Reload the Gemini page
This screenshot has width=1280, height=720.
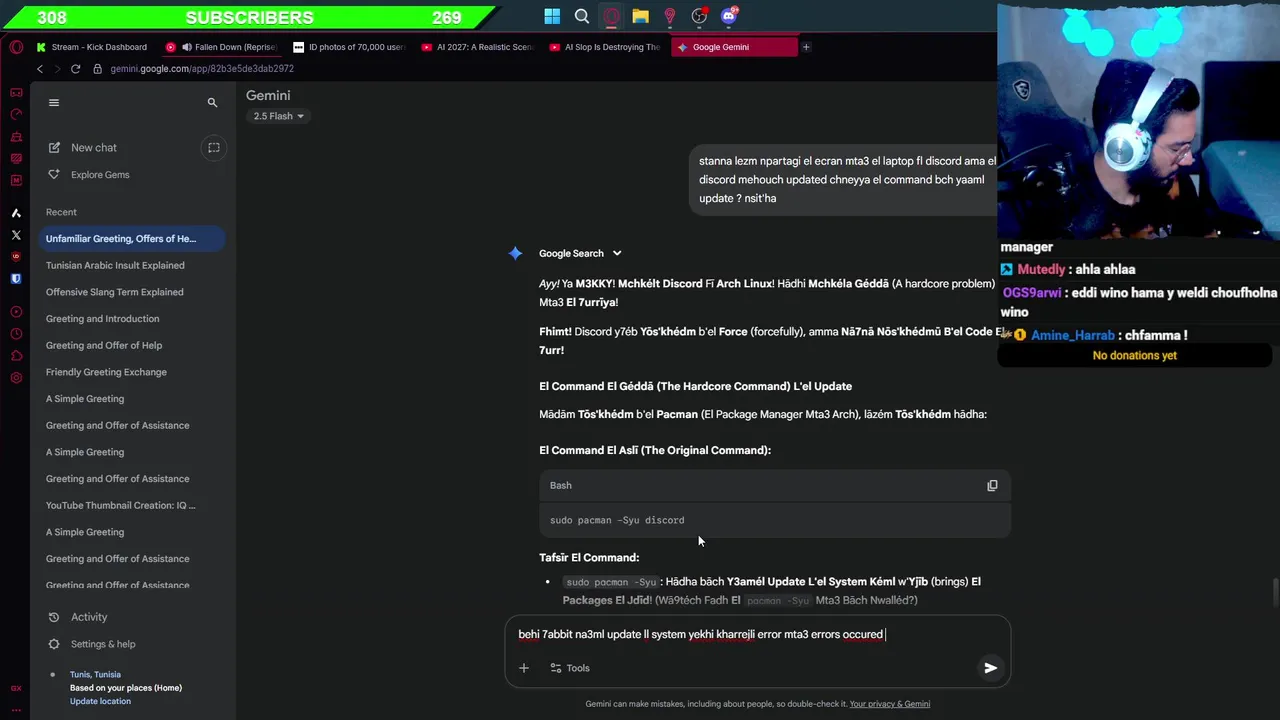click(x=75, y=69)
